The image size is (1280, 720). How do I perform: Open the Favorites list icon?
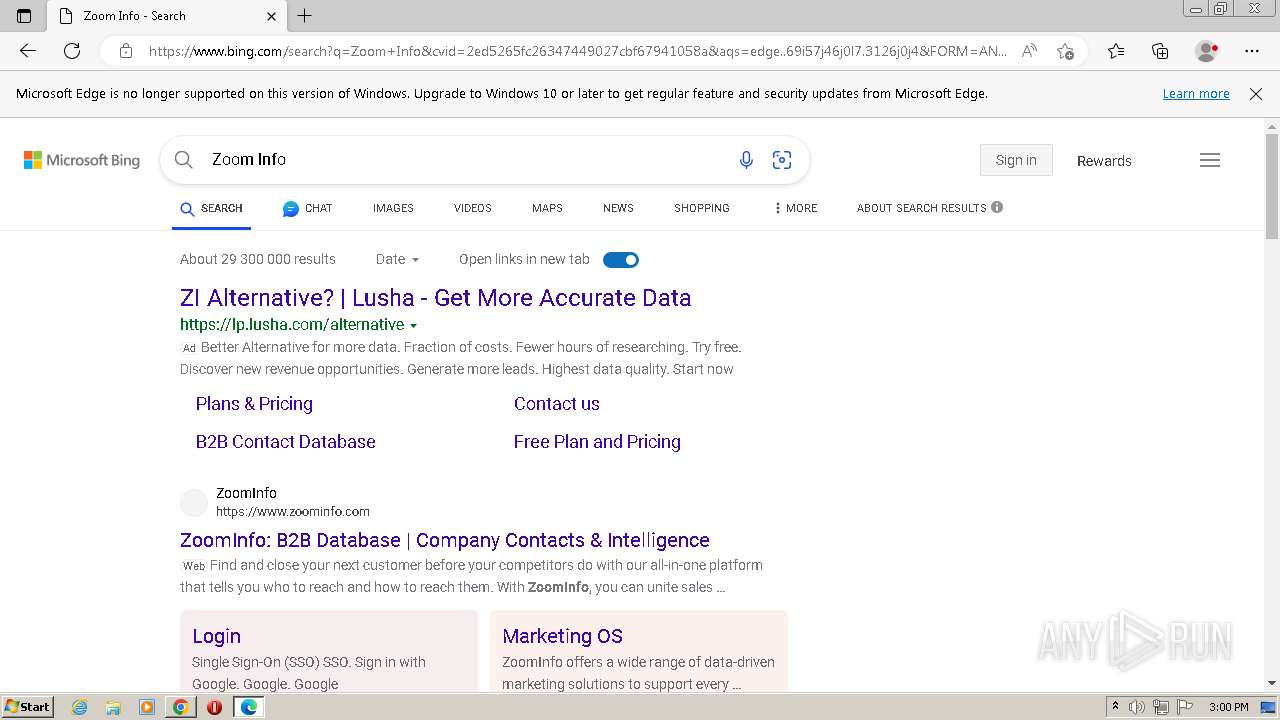click(1116, 51)
